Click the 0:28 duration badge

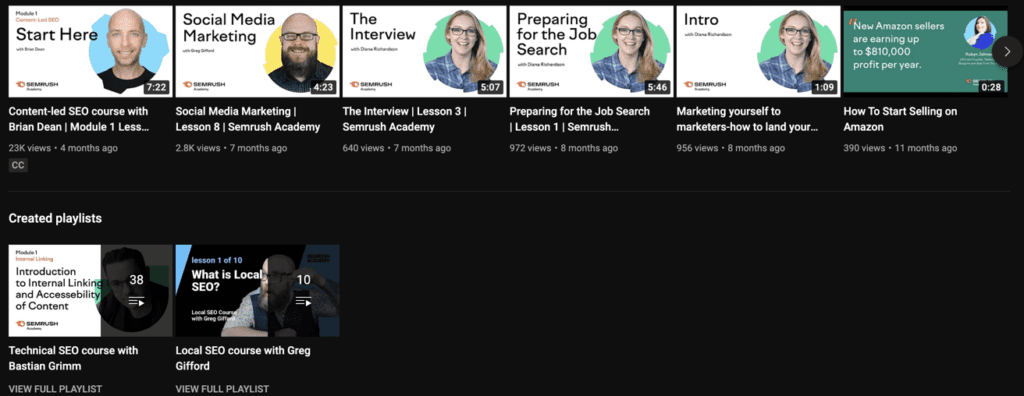991,87
